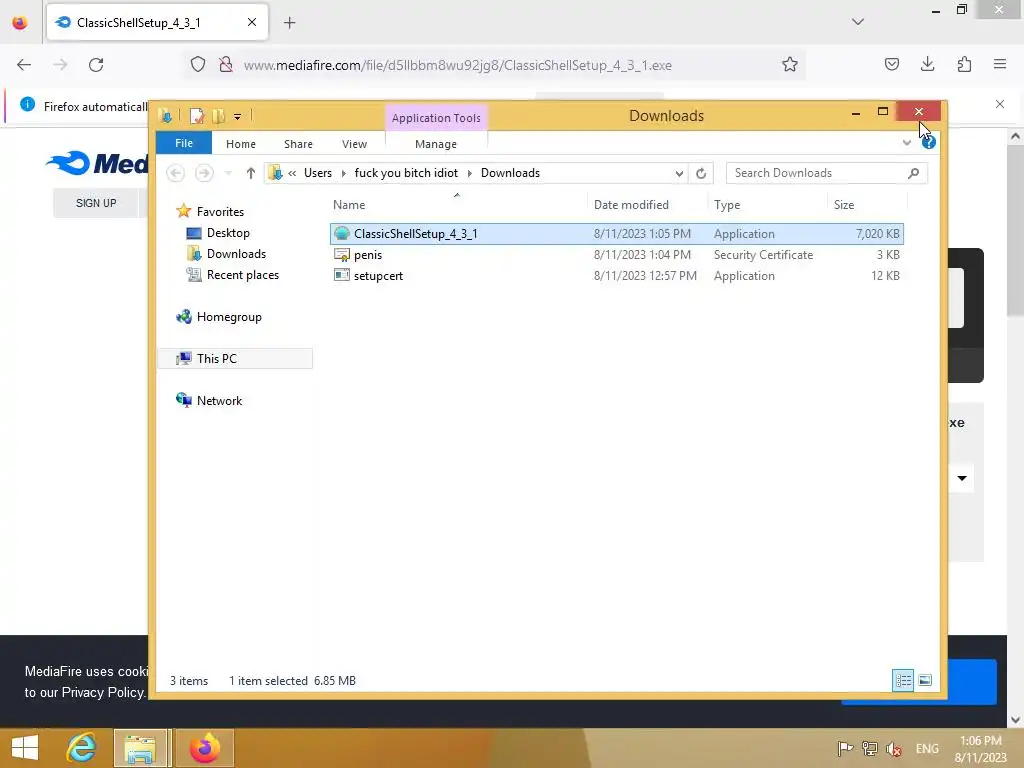Click File Explorer taskbar icon
The image size is (1024, 768).
140,748
